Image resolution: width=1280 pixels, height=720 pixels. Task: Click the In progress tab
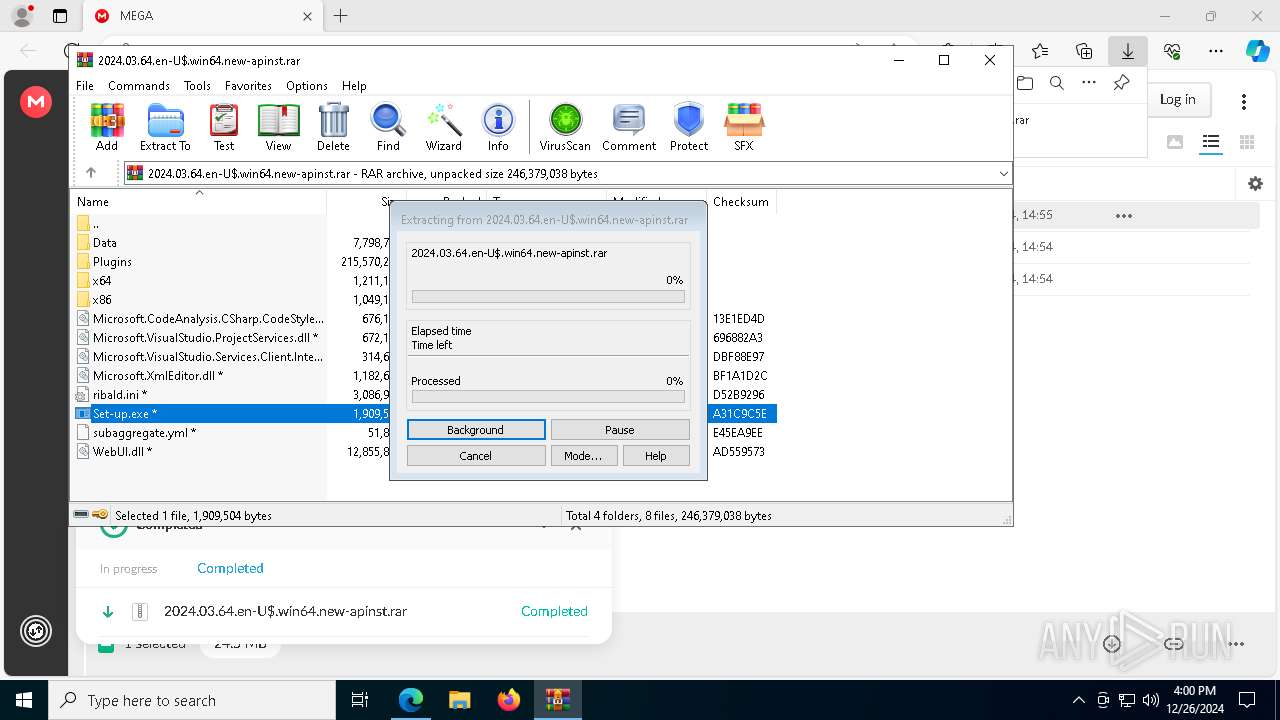(x=128, y=568)
